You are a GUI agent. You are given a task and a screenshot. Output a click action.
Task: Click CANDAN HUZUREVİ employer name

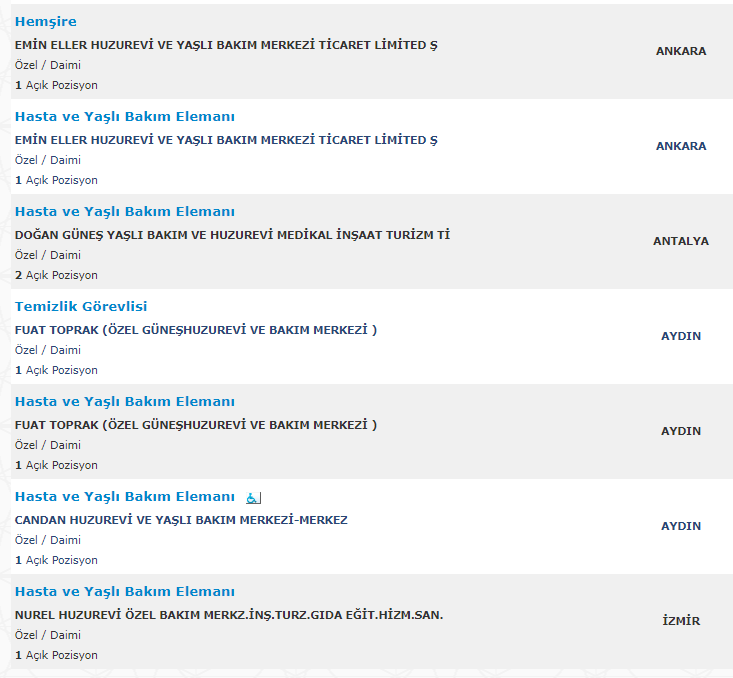point(181,520)
